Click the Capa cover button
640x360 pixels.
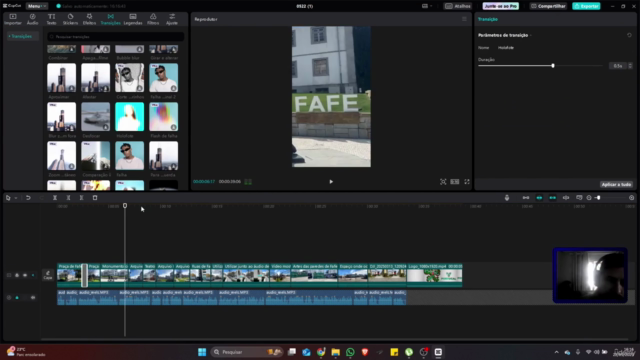(x=48, y=275)
